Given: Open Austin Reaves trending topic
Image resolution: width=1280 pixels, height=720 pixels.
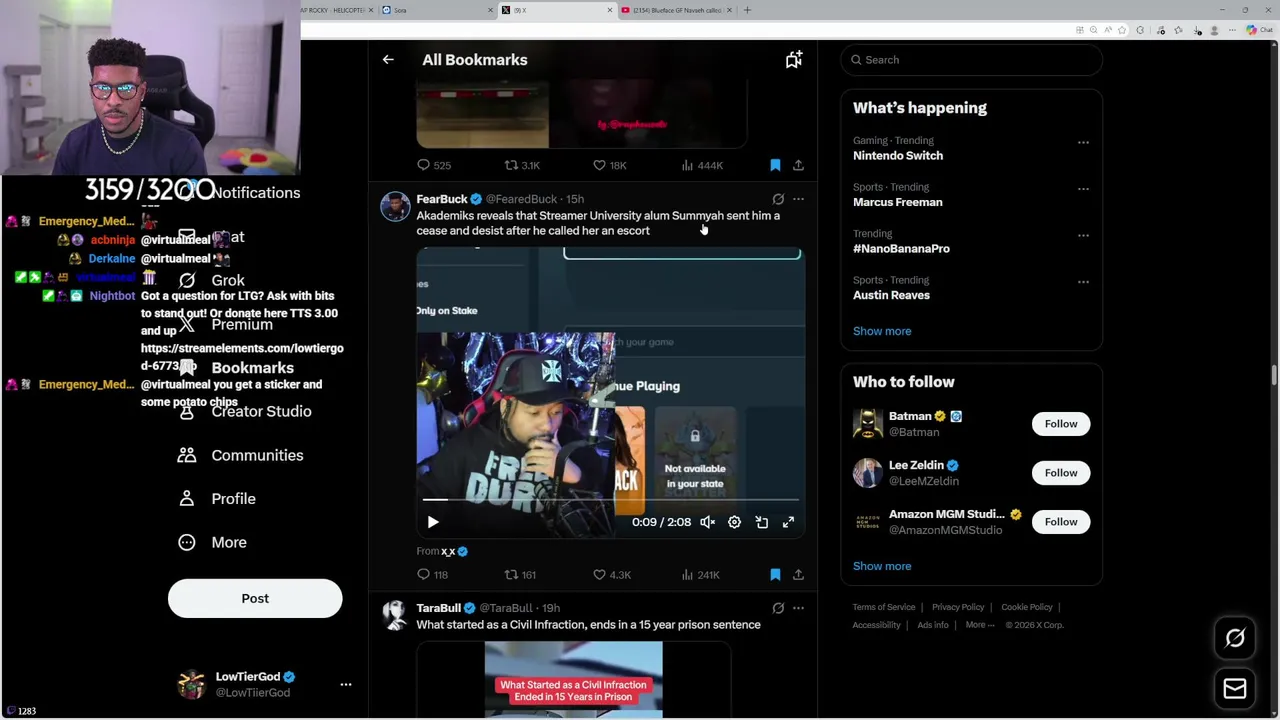Looking at the screenshot, I should pyautogui.click(x=891, y=295).
